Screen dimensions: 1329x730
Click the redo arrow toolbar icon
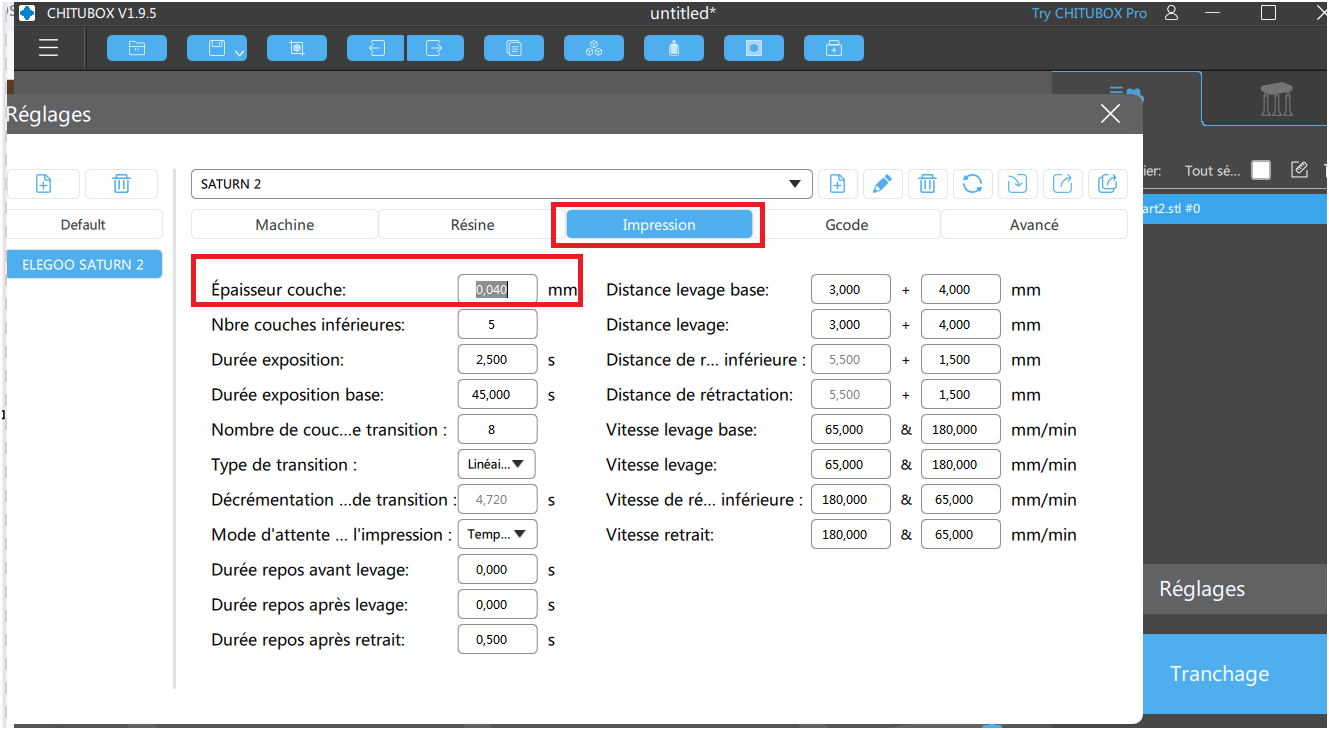pos(435,48)
